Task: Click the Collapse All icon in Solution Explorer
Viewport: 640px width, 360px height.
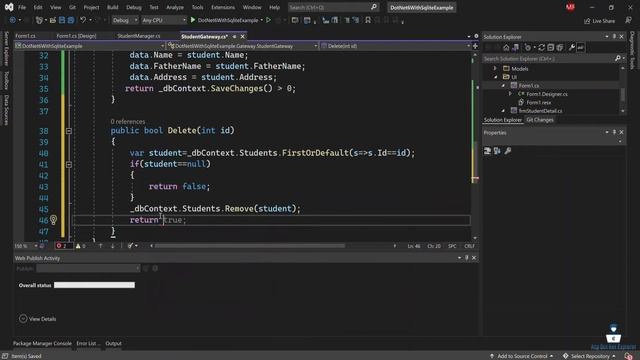Action: pyautogui.click(x=551, y=47)
